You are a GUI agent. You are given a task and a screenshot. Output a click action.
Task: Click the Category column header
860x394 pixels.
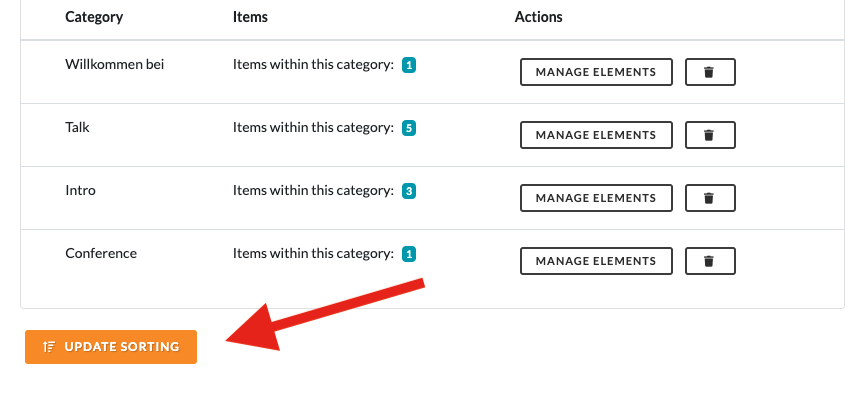[x=94, y=17]
